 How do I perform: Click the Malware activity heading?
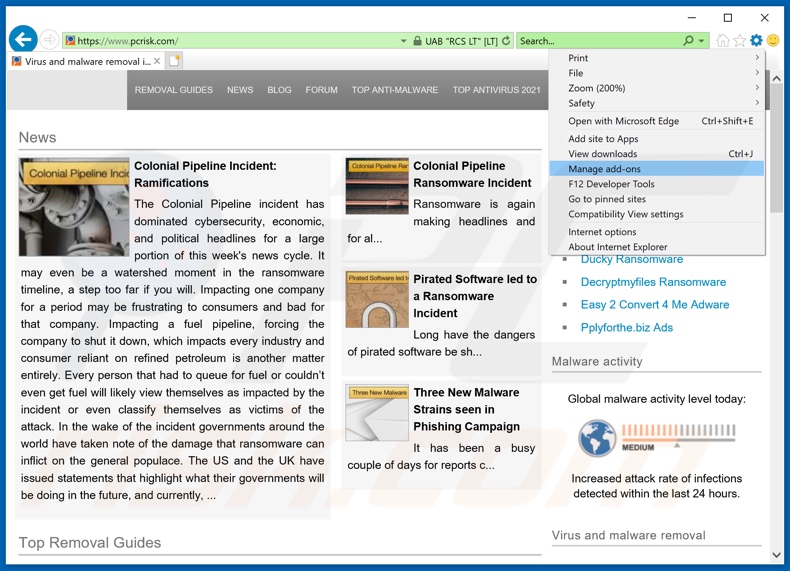(597, 361)
